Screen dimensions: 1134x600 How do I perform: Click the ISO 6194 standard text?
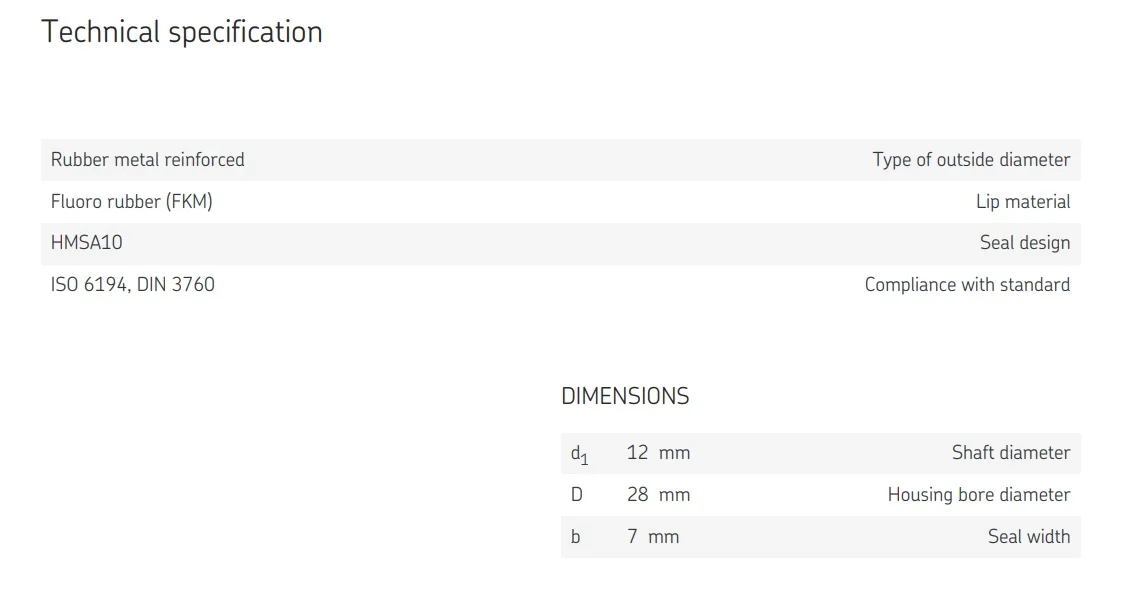[89, 285]
